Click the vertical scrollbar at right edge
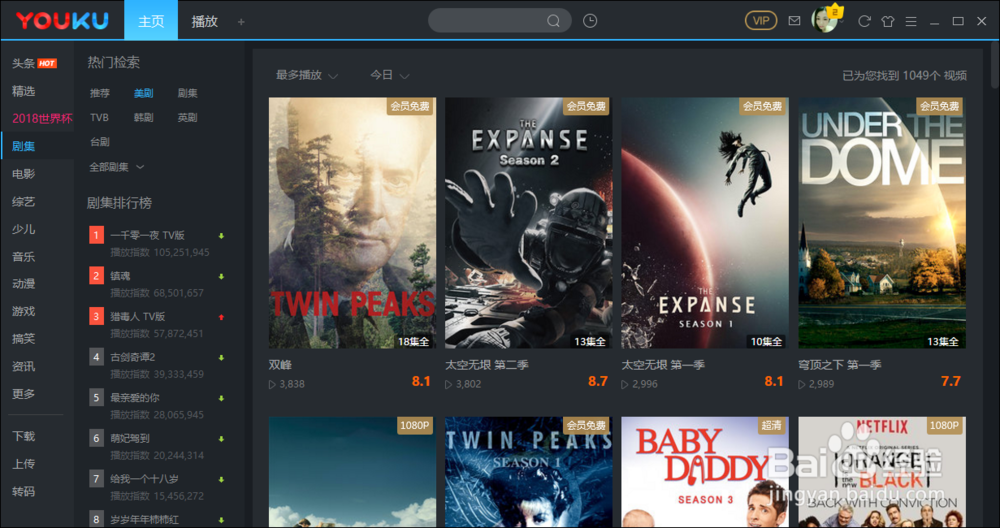The width and height of the screenshot is (1000, 528). (995, 67)
